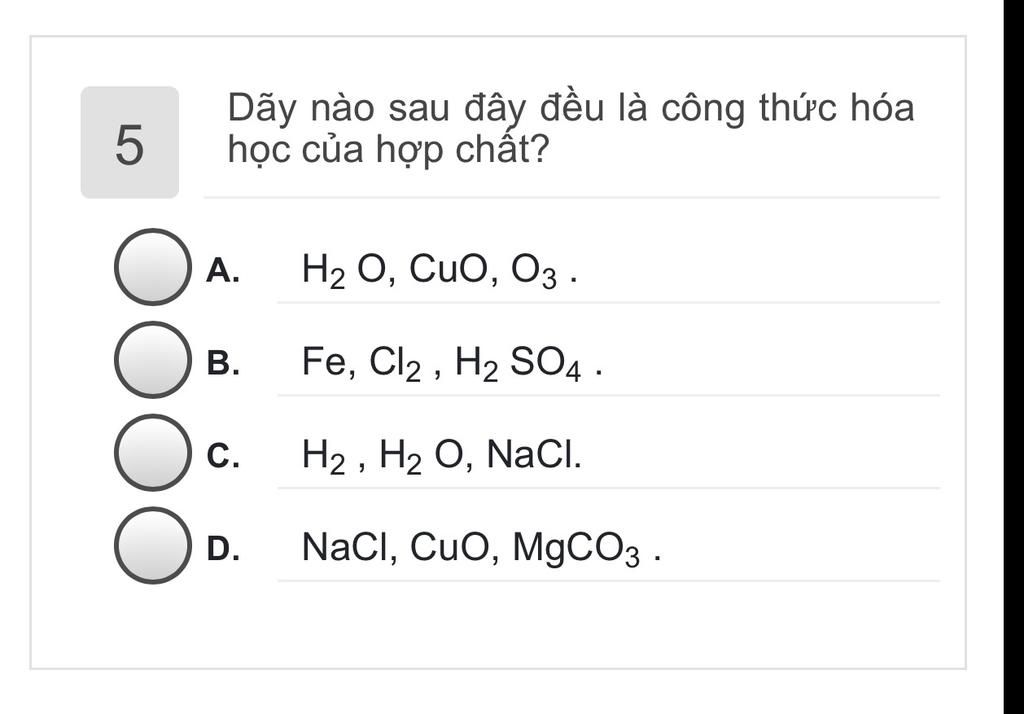
Task: Click answer text 'NaCl, CuO, MgCO3'
Action: pyautogui.click(x=480, y=549)
